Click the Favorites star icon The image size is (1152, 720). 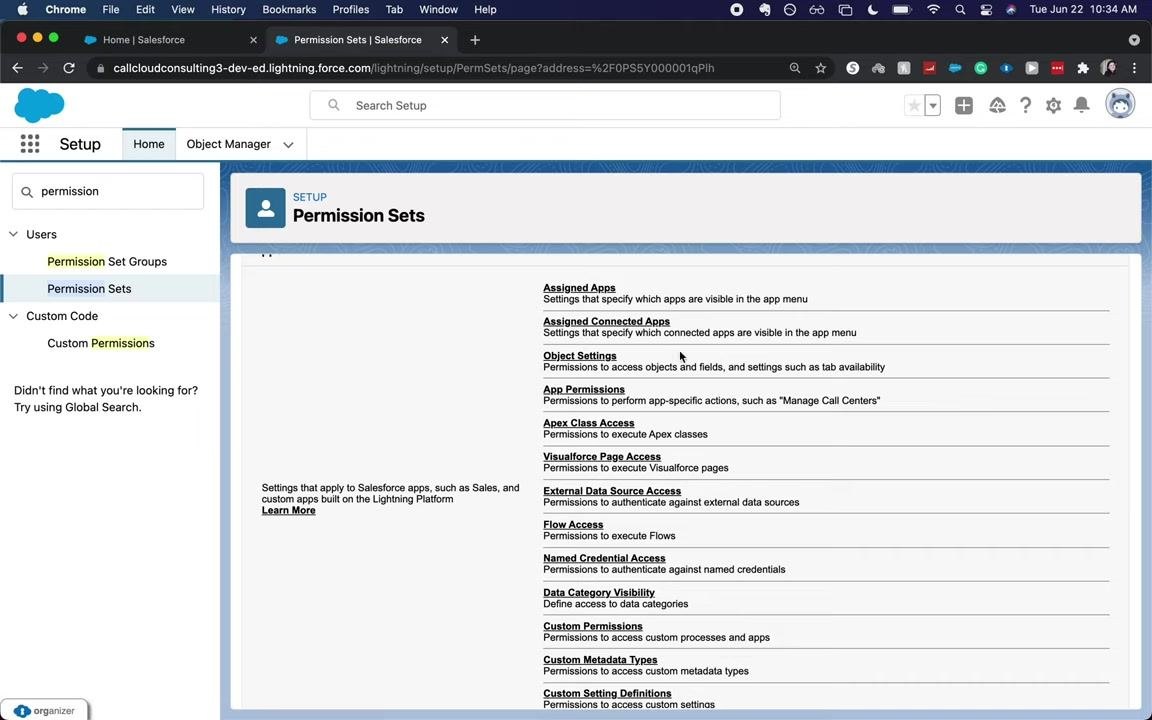[x=914, y=106]
